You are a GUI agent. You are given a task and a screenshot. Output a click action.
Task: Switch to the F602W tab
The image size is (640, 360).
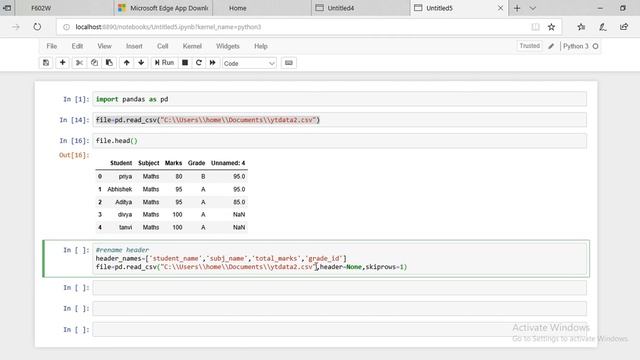click(x=64, y=8)
